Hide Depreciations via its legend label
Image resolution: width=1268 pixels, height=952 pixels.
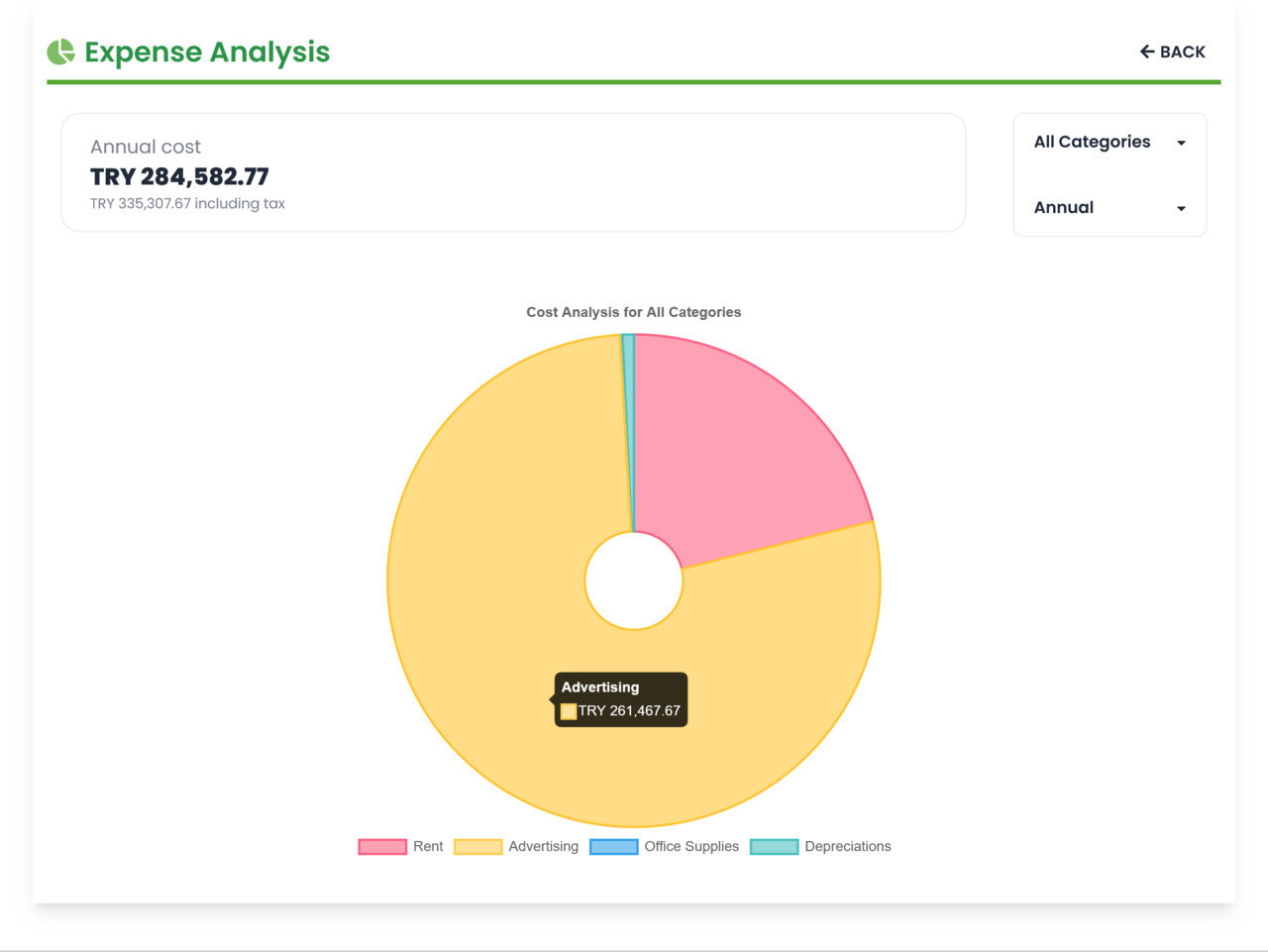[847, 847]
